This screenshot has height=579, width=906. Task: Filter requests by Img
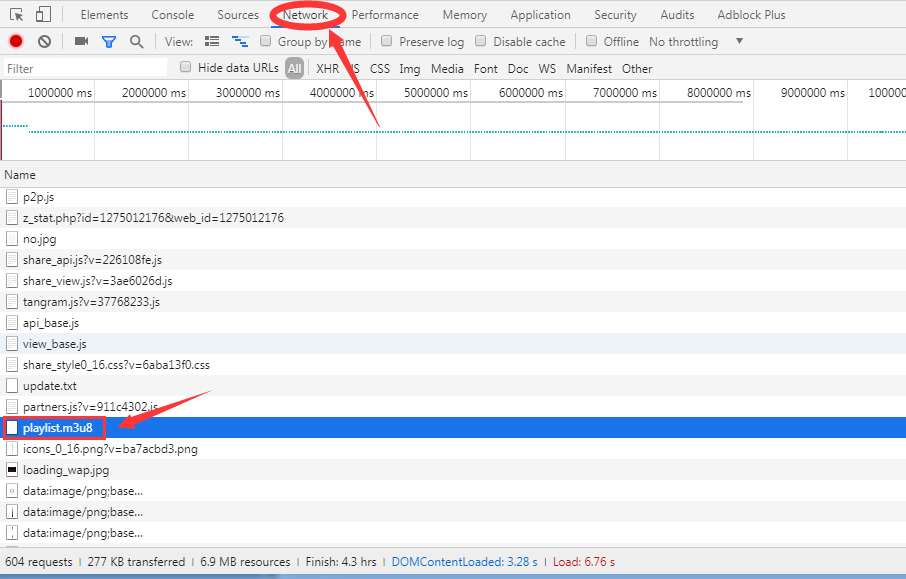(410, 69)
